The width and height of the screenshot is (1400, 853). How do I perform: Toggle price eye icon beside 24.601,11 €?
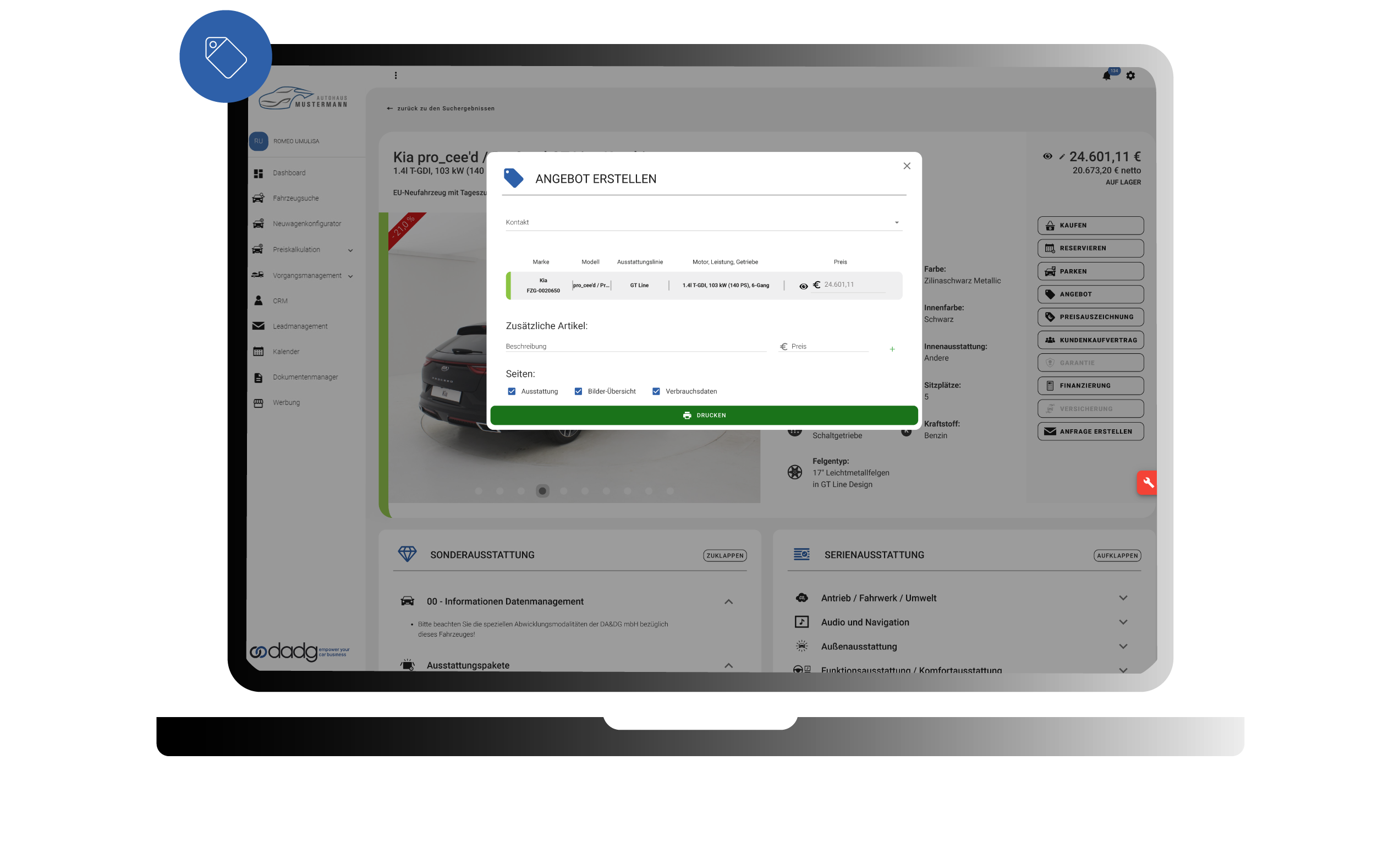[1048, 156]
